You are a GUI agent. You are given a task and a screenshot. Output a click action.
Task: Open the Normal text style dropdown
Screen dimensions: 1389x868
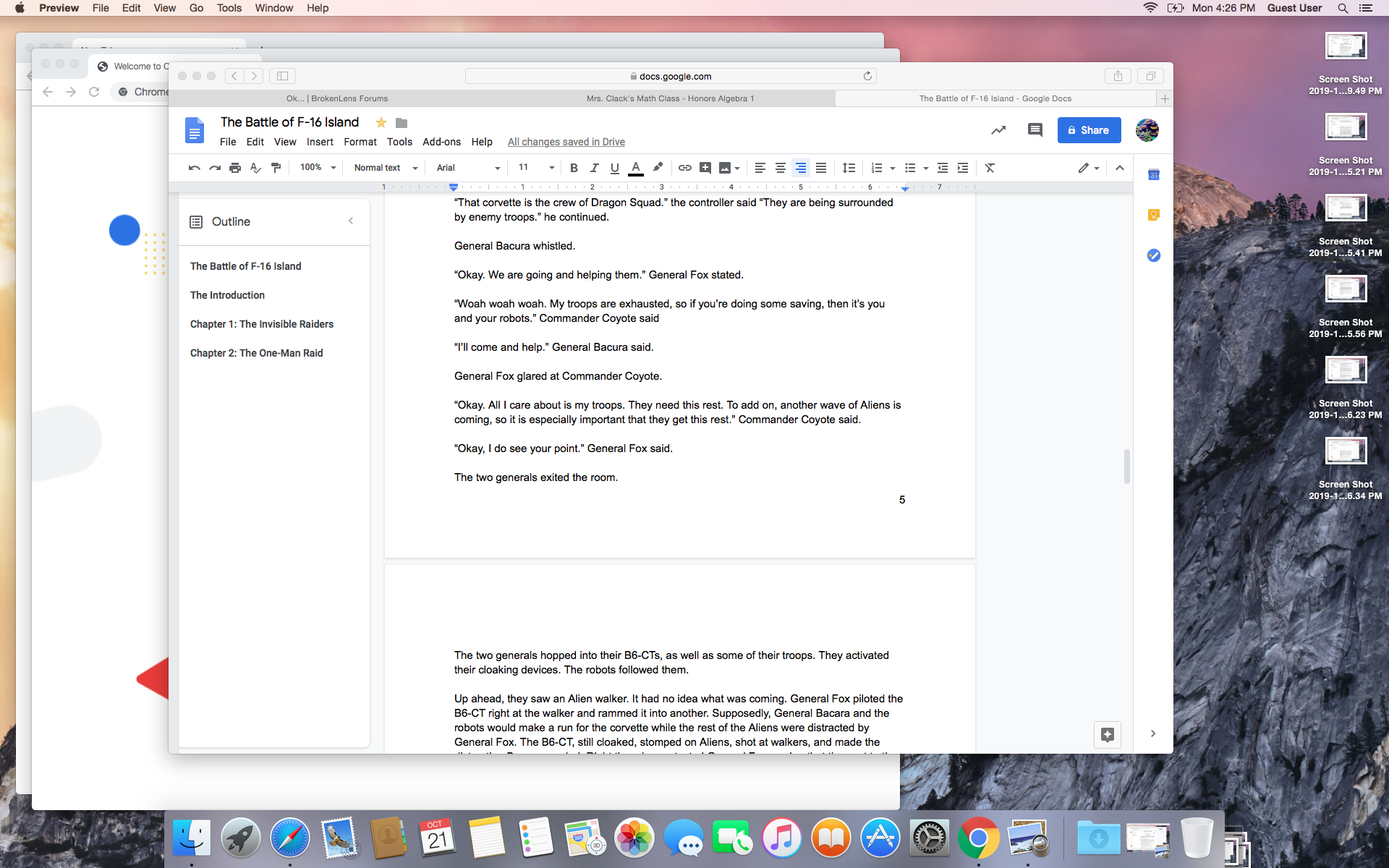tap(386, 168)
